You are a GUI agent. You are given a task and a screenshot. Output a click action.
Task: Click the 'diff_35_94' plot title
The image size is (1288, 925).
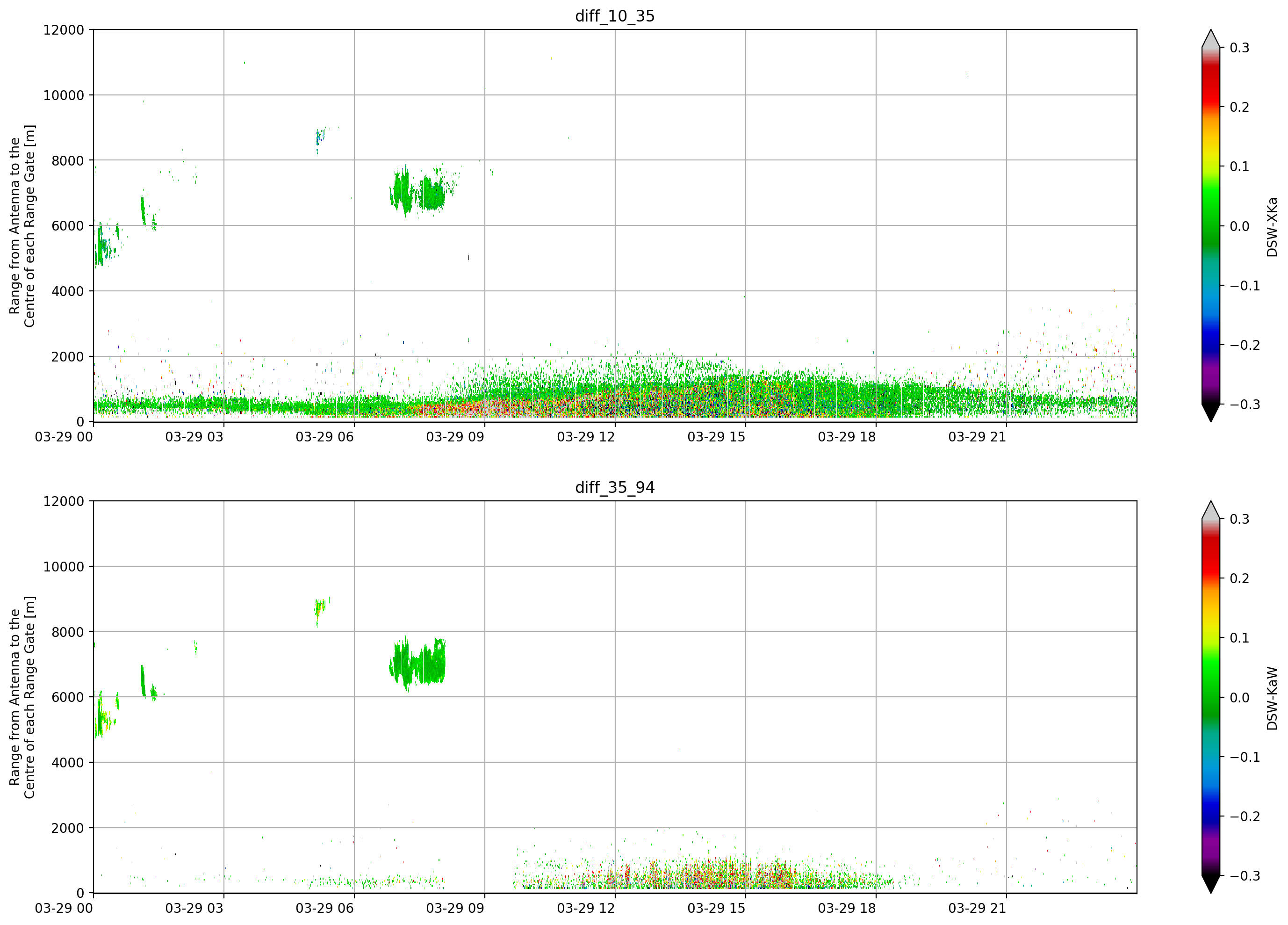[x=615, y=487]
